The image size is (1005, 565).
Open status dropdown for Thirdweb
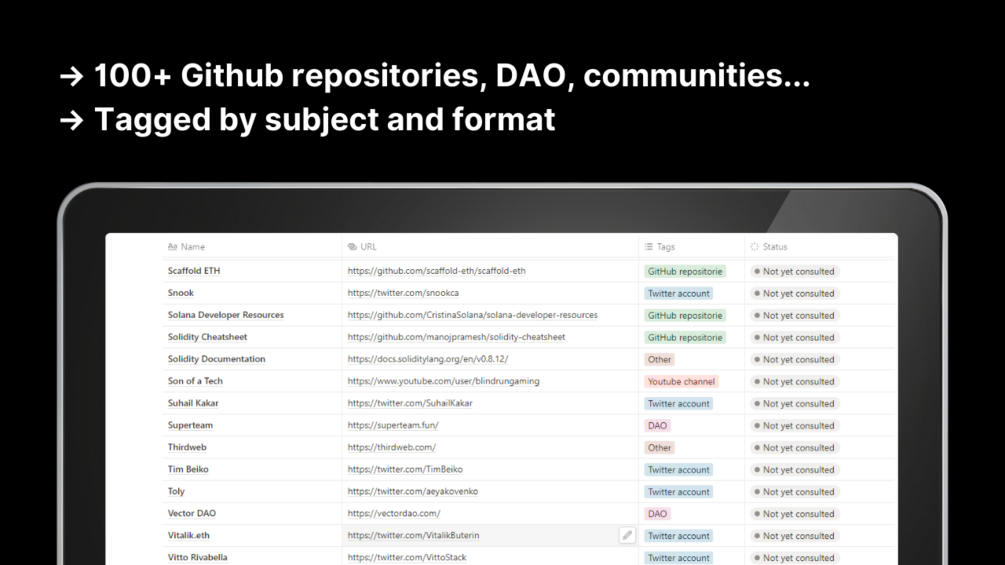click(794, 448)
